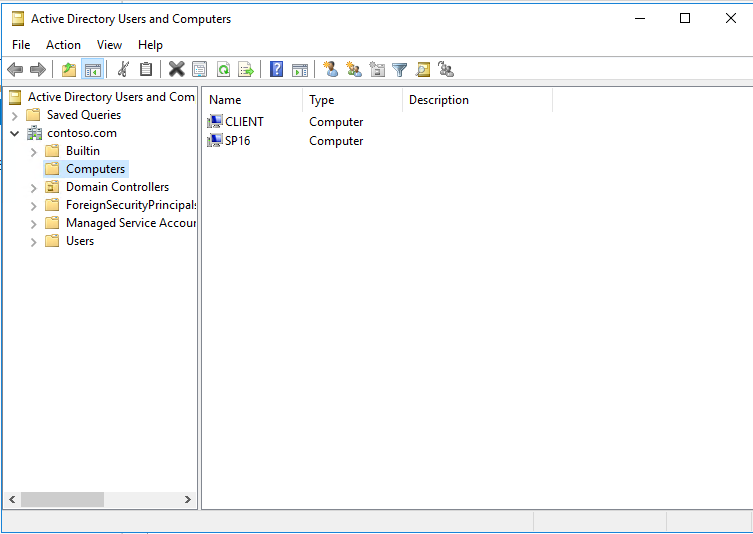
Task: Click Type cell of CLIENT row
Action: point(336,122)
